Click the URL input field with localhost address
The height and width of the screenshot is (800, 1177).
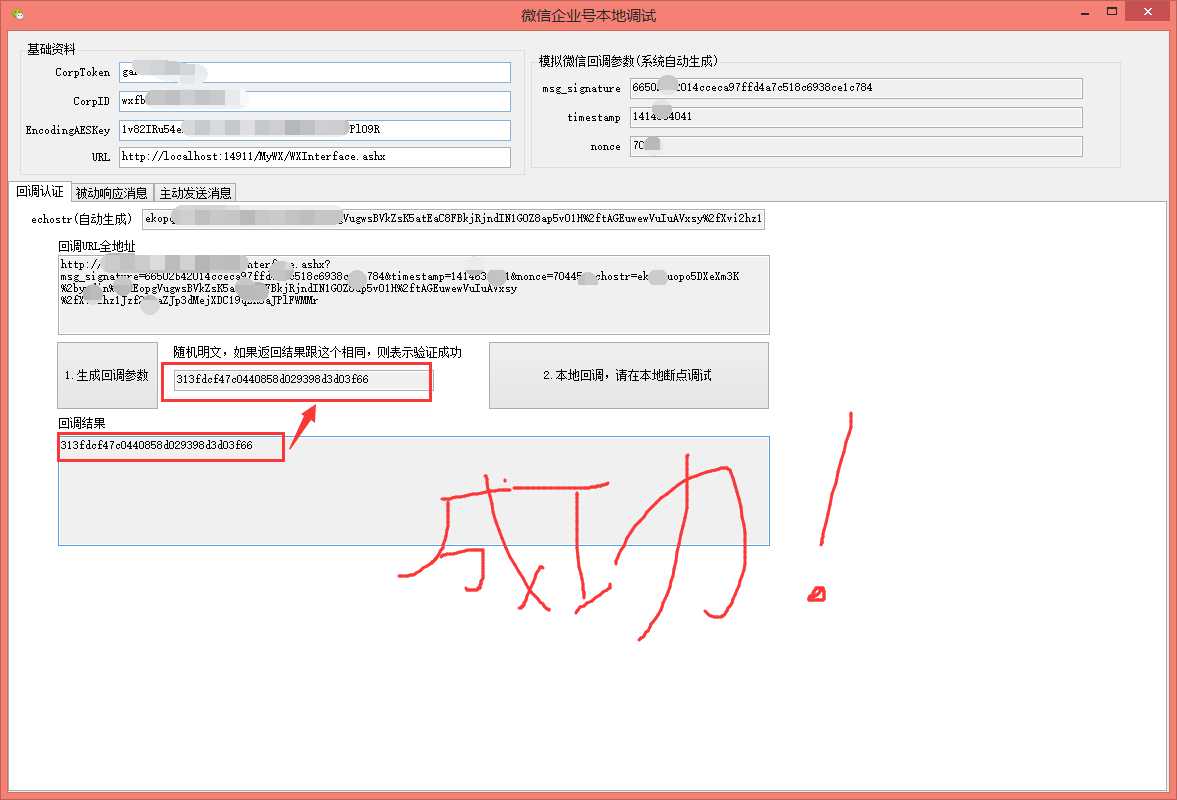[315, 157]
